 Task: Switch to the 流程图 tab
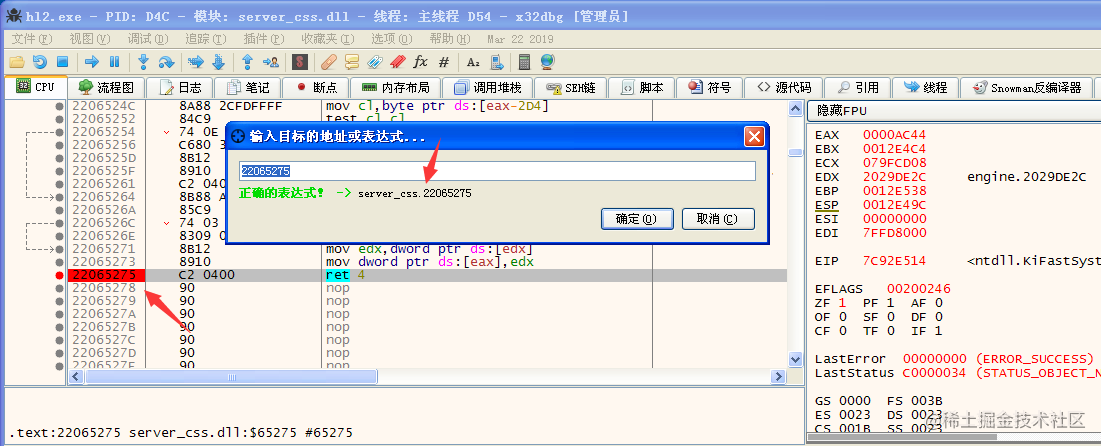click(106, 88)
